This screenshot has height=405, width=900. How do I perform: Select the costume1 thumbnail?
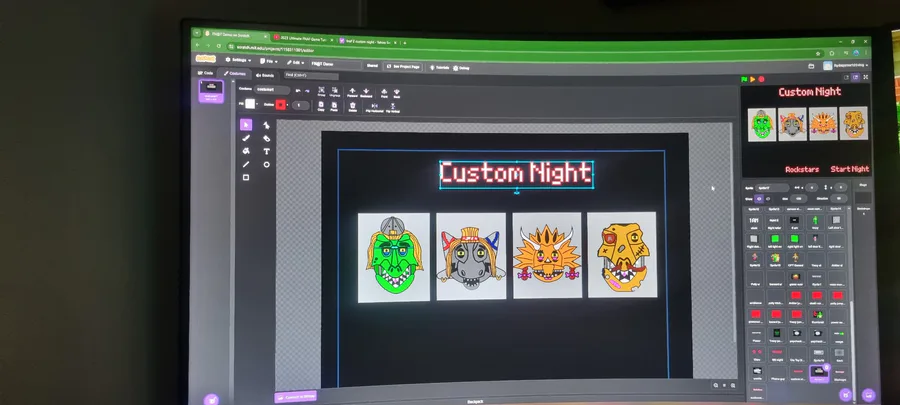[x=211, y=91]
